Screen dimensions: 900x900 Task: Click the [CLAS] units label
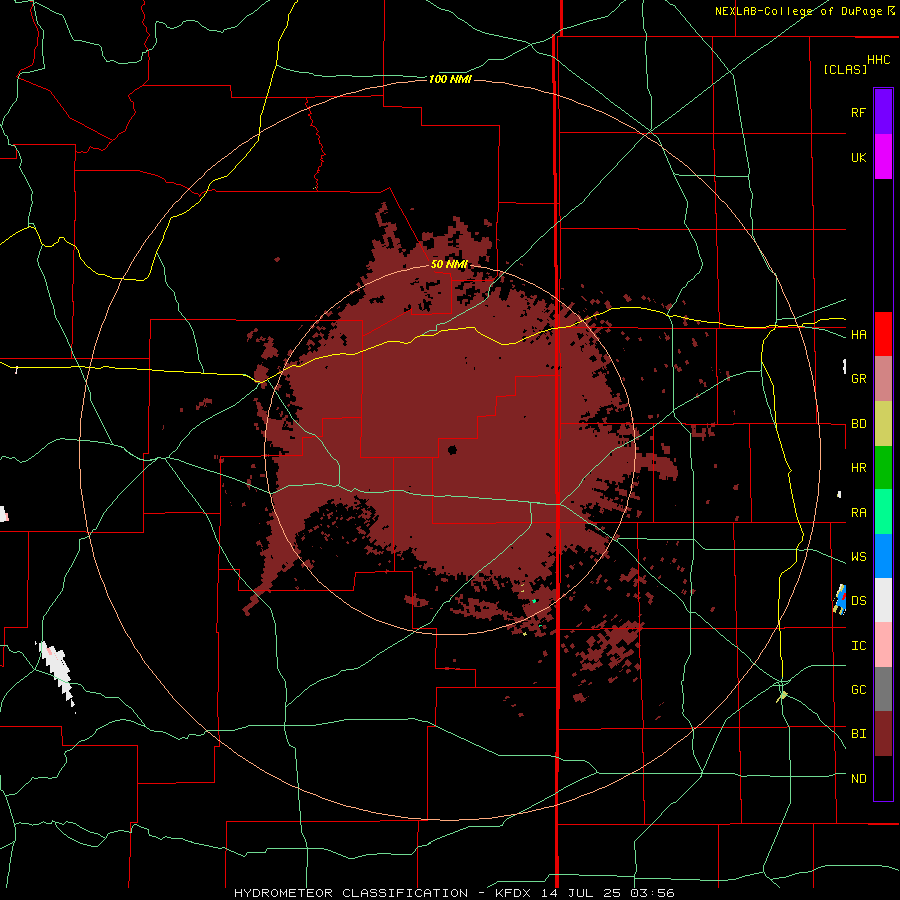point(845,69)
